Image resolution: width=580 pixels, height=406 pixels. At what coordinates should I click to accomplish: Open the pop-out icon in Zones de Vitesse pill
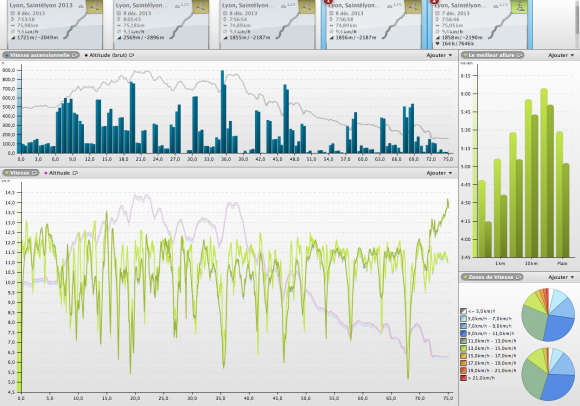(519, 277)
